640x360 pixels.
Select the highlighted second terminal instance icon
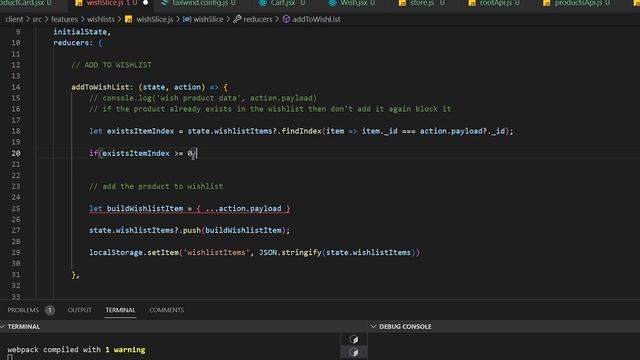354,352
